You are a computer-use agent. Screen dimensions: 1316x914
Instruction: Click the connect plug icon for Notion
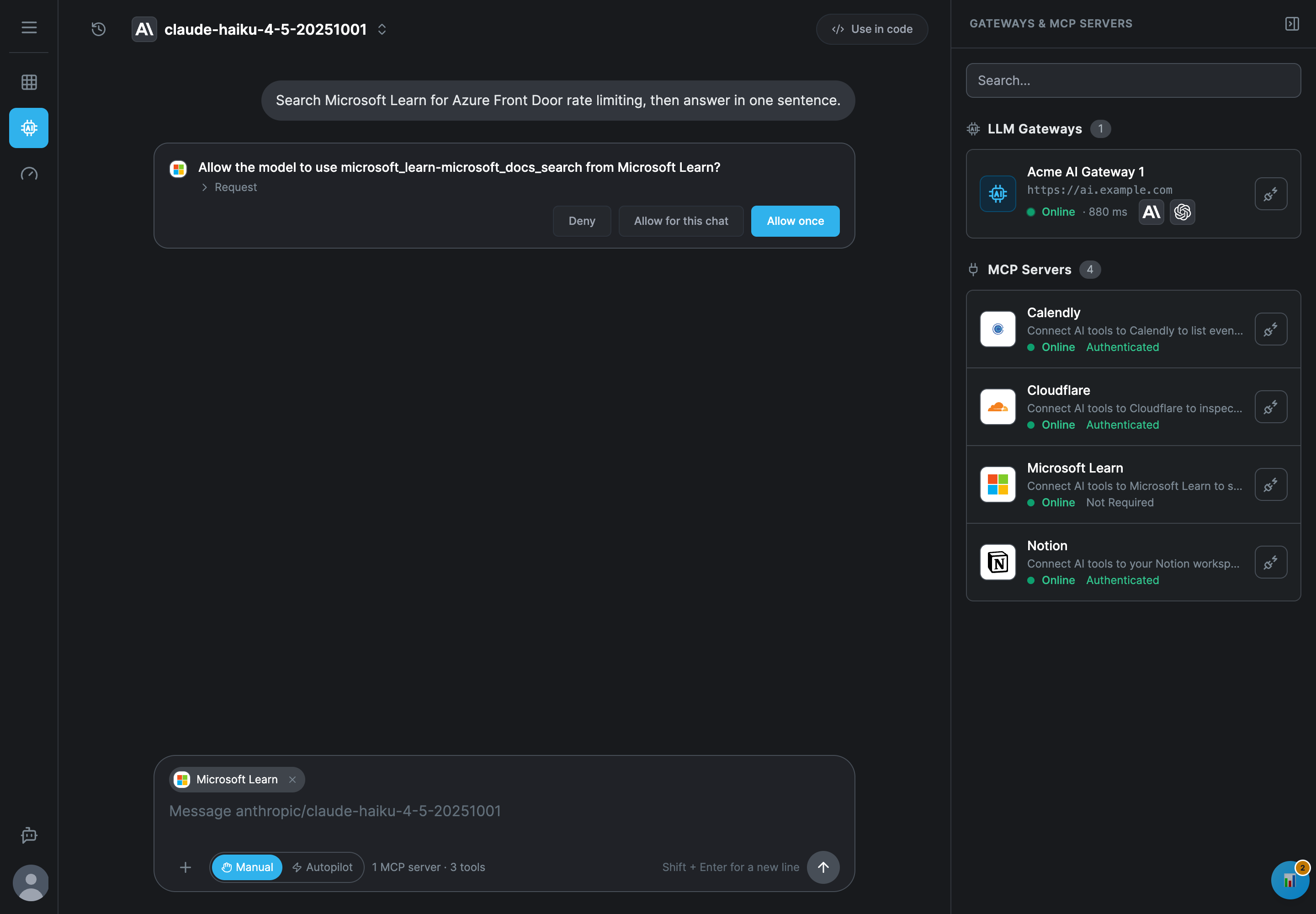point(1271,562)
